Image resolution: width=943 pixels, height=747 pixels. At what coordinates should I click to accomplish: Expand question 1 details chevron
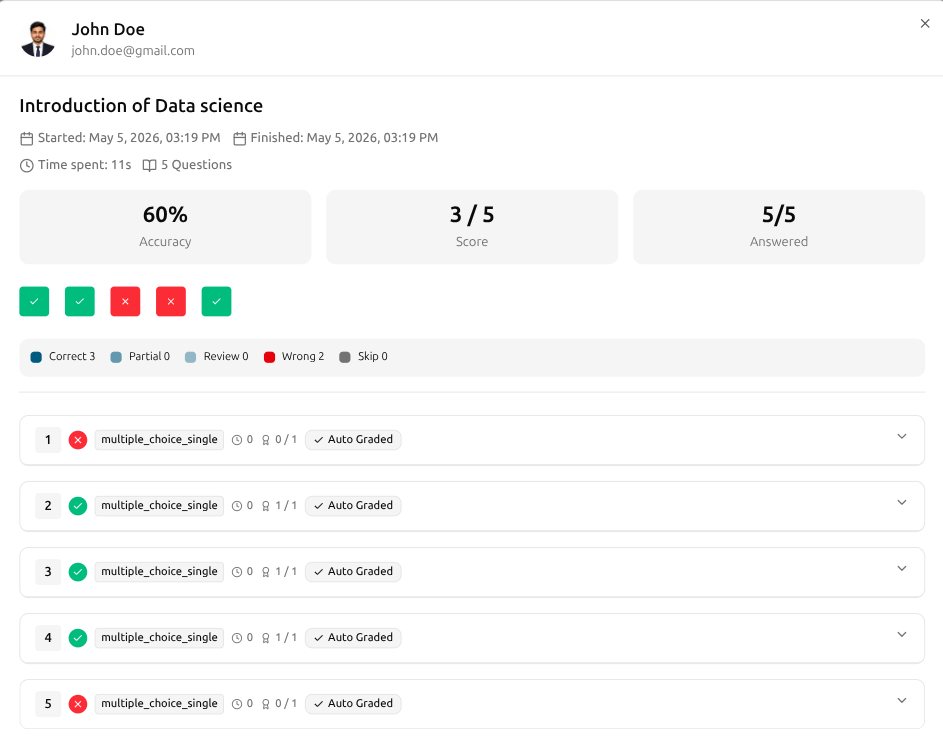coord(902,437)
